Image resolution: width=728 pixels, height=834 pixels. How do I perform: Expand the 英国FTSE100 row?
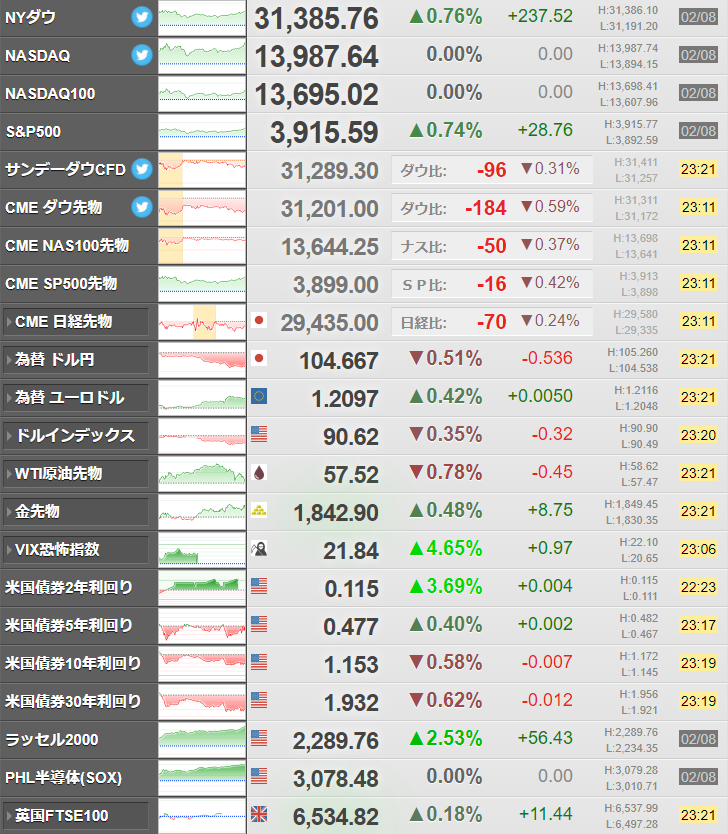coord(76,816)
